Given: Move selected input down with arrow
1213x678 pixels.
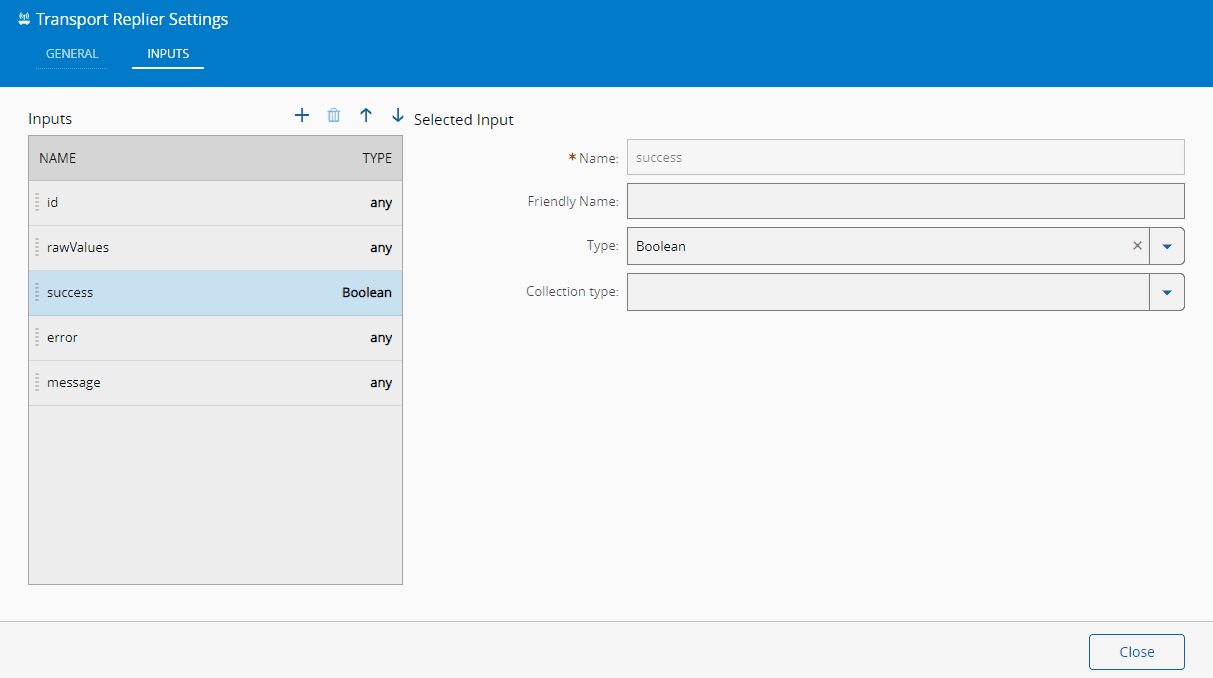Looking at the screenshot, I should (x=398, y=116).
